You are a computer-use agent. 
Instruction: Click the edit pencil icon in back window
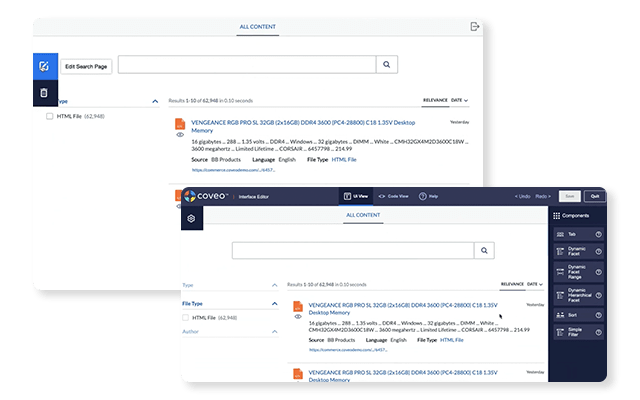coord(44,67)
